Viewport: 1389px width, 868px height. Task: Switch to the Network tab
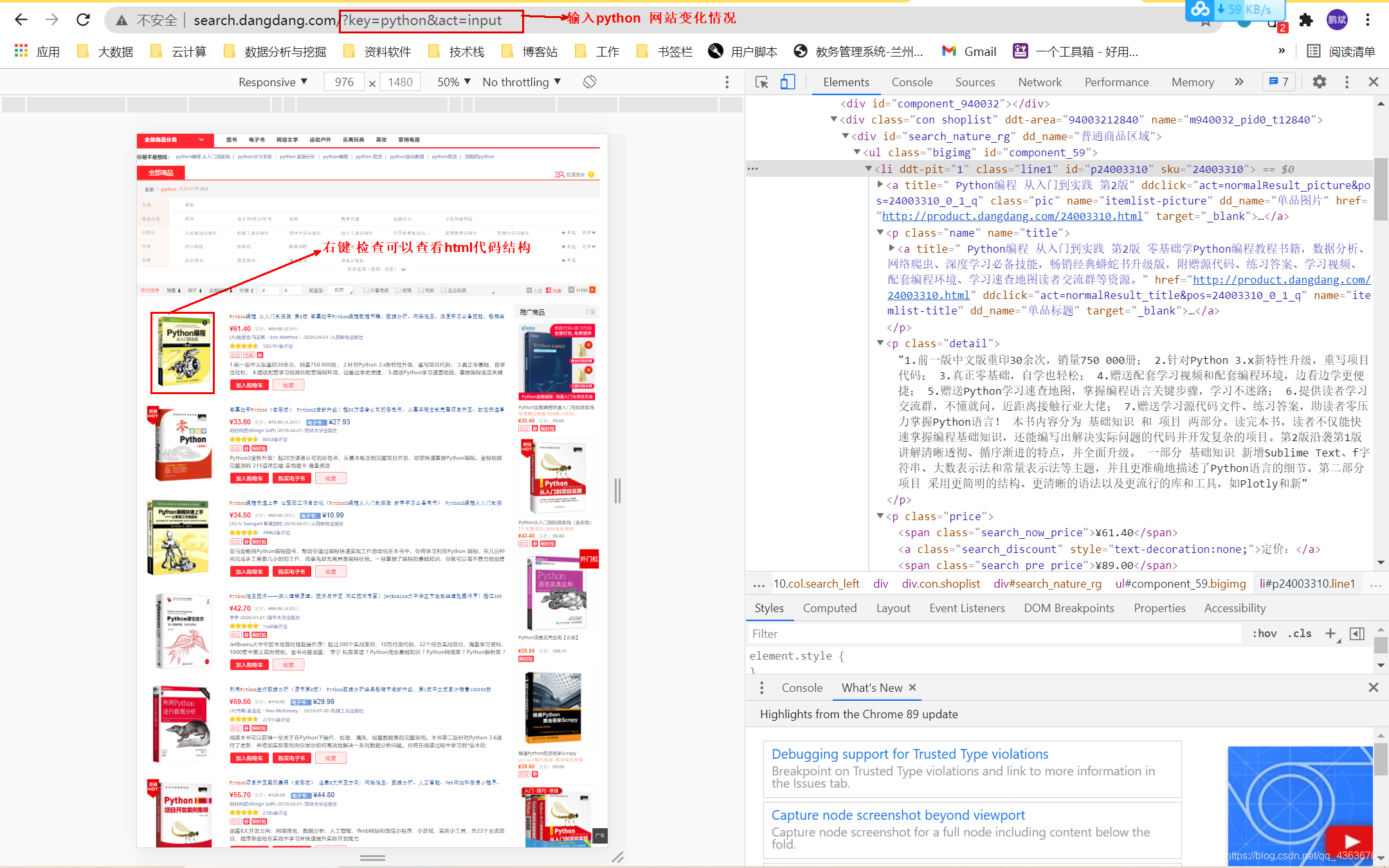[x=1040, y=82]
